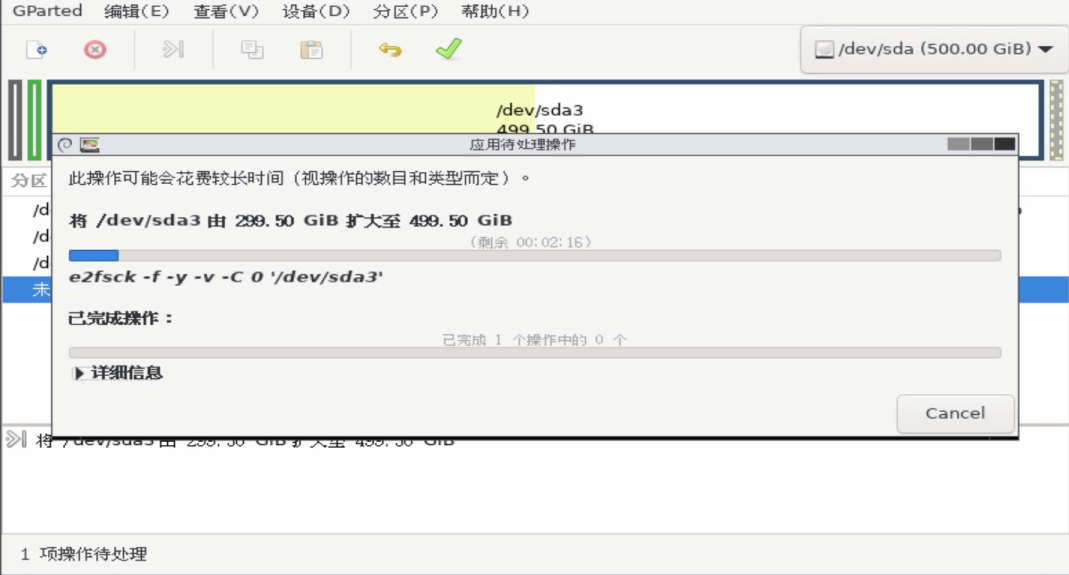The height and width of the screenshot is (575, 1069).
Task: Click the Paste partition toolbar icon
Action: pyautogui.click(x=312, y=50)
